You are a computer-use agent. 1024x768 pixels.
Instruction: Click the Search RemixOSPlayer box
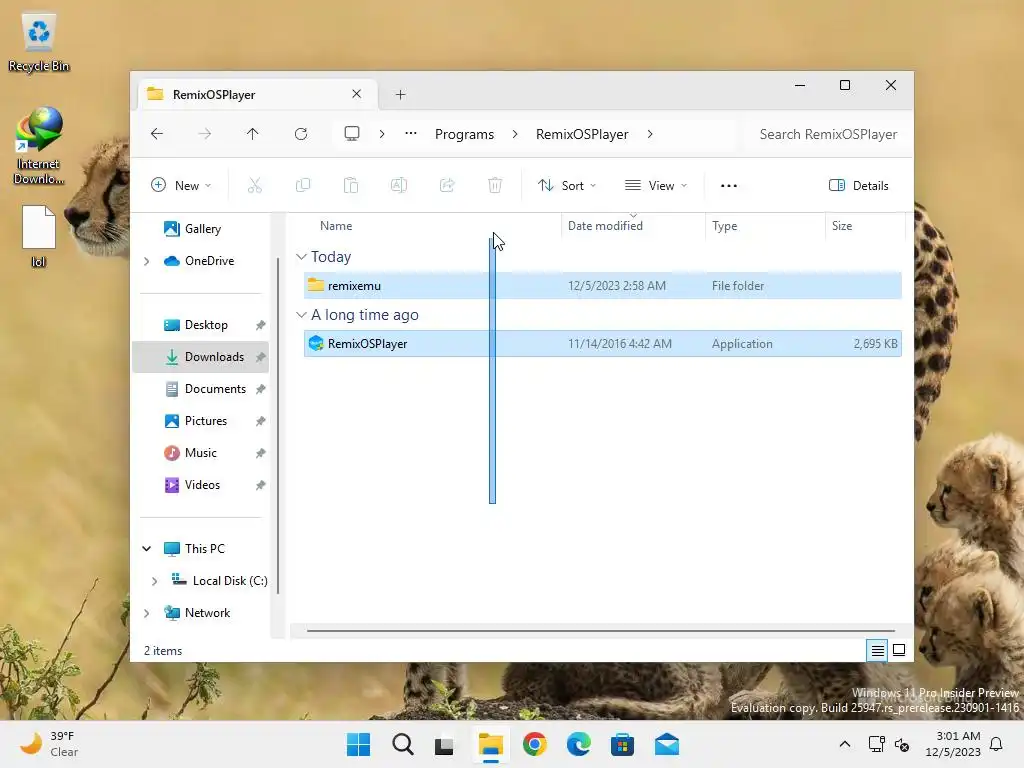(827, 134)
